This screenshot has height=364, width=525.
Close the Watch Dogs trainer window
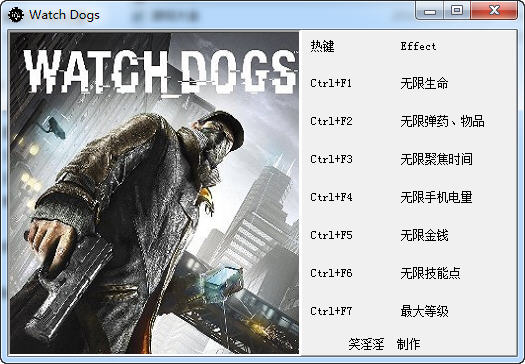(494, 11)
